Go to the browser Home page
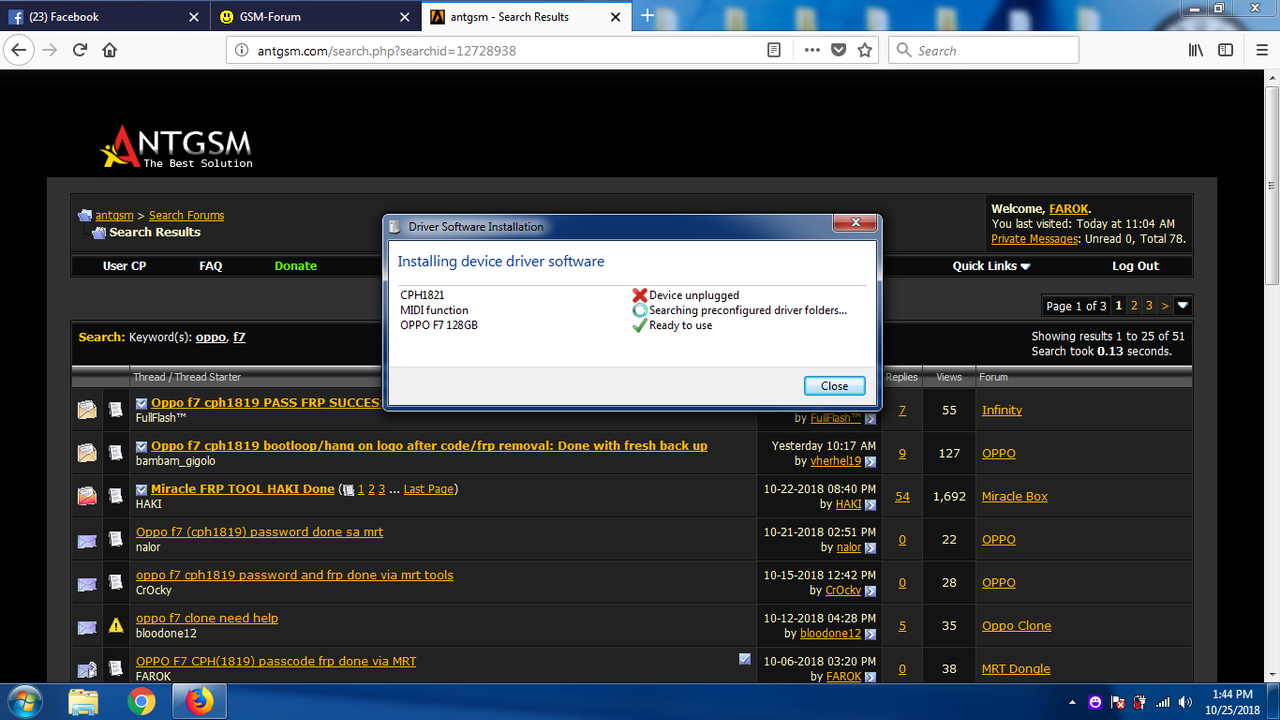 (110, 50)
